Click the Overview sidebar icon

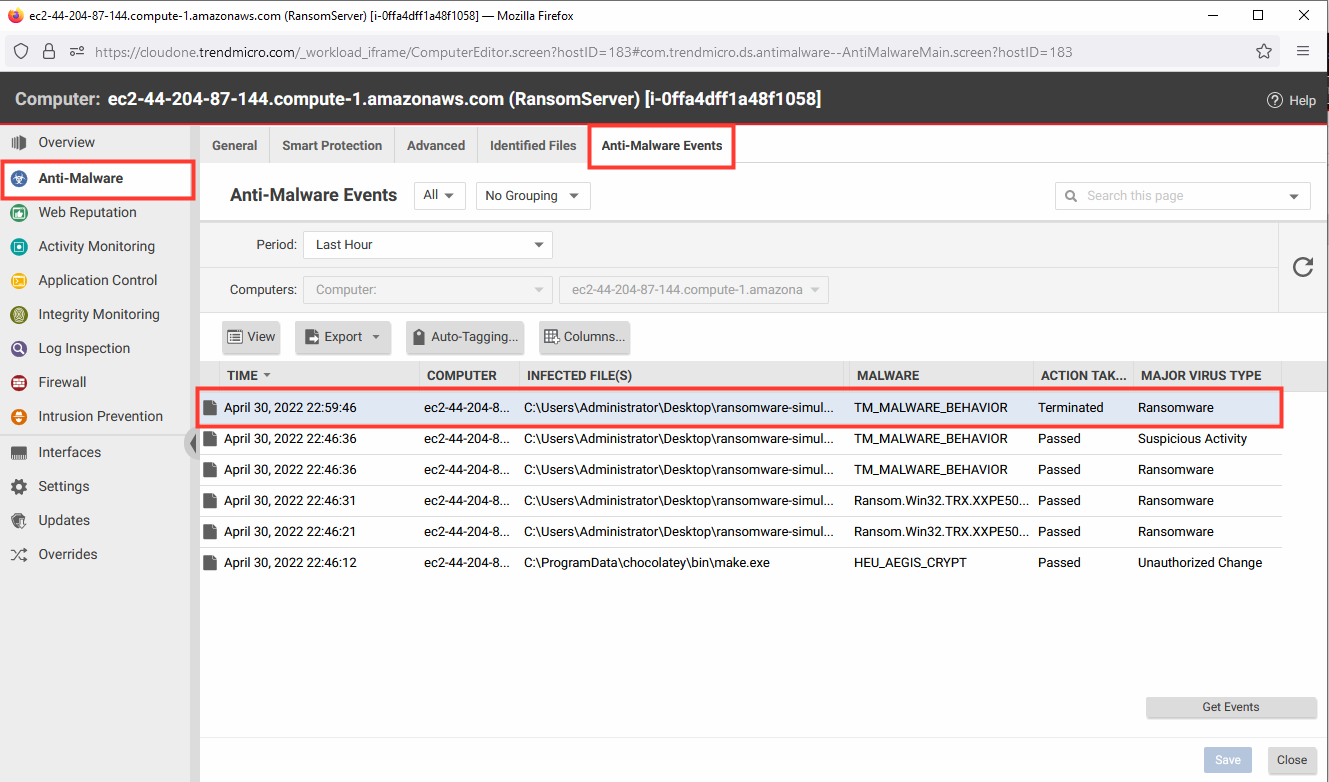click(19, 143)
